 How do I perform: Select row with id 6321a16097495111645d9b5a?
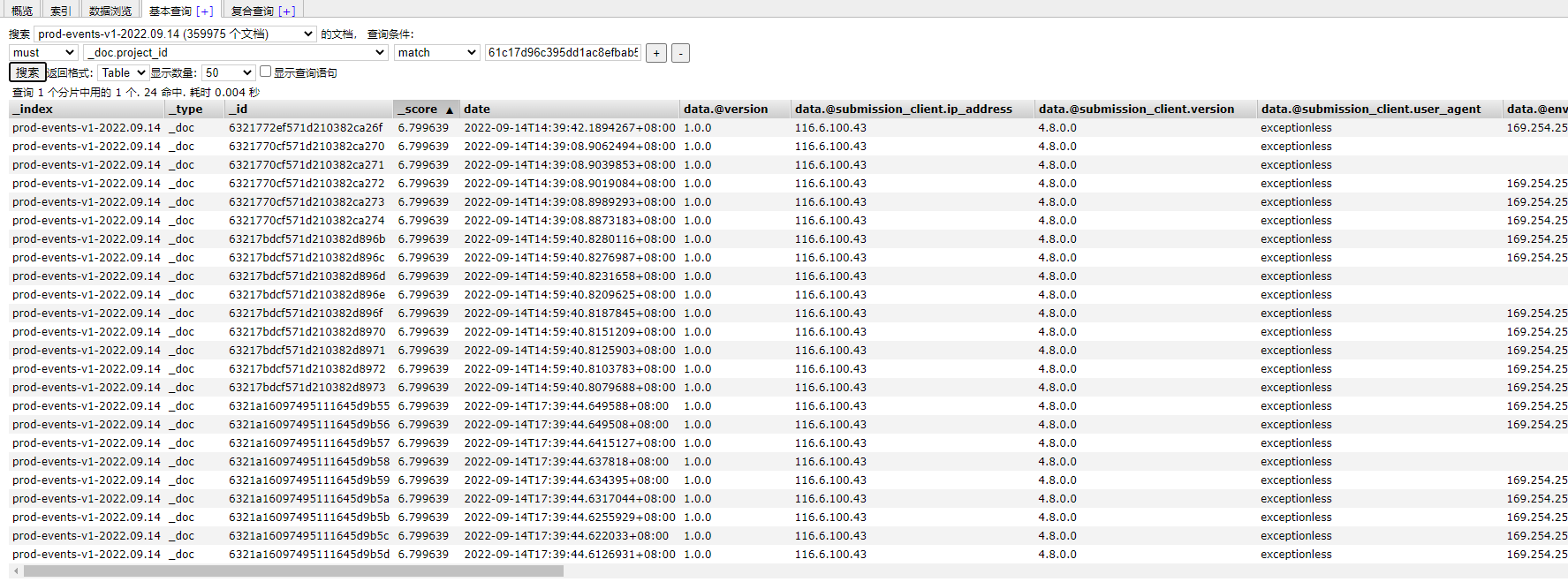coord(788,498)
